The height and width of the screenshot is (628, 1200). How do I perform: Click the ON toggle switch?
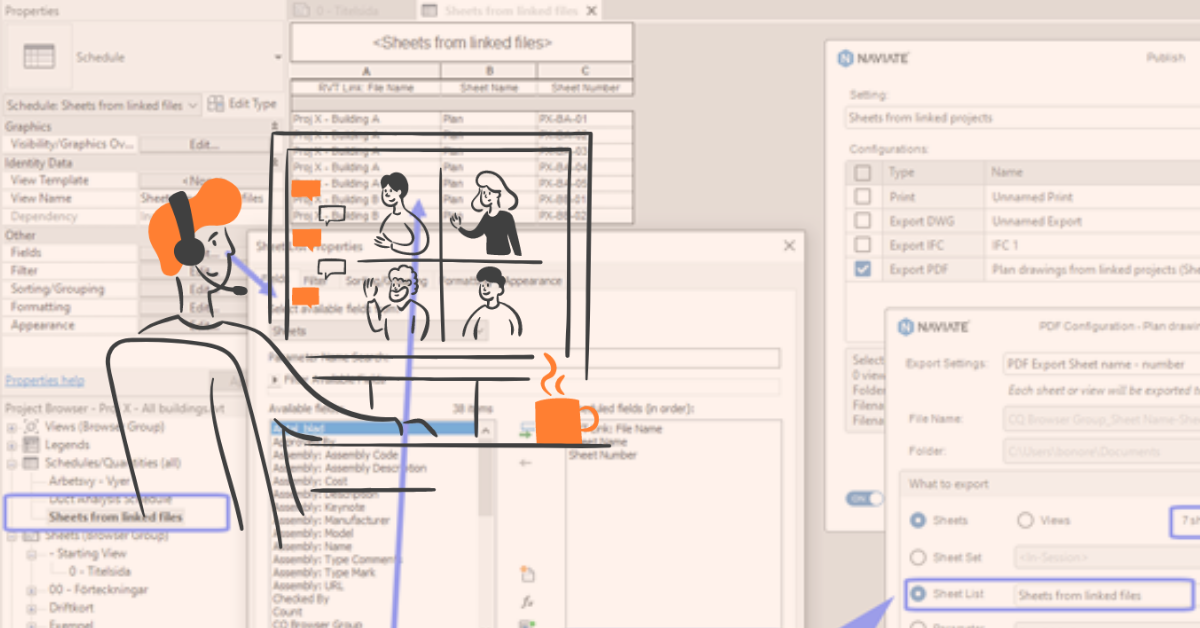[864, 499]
